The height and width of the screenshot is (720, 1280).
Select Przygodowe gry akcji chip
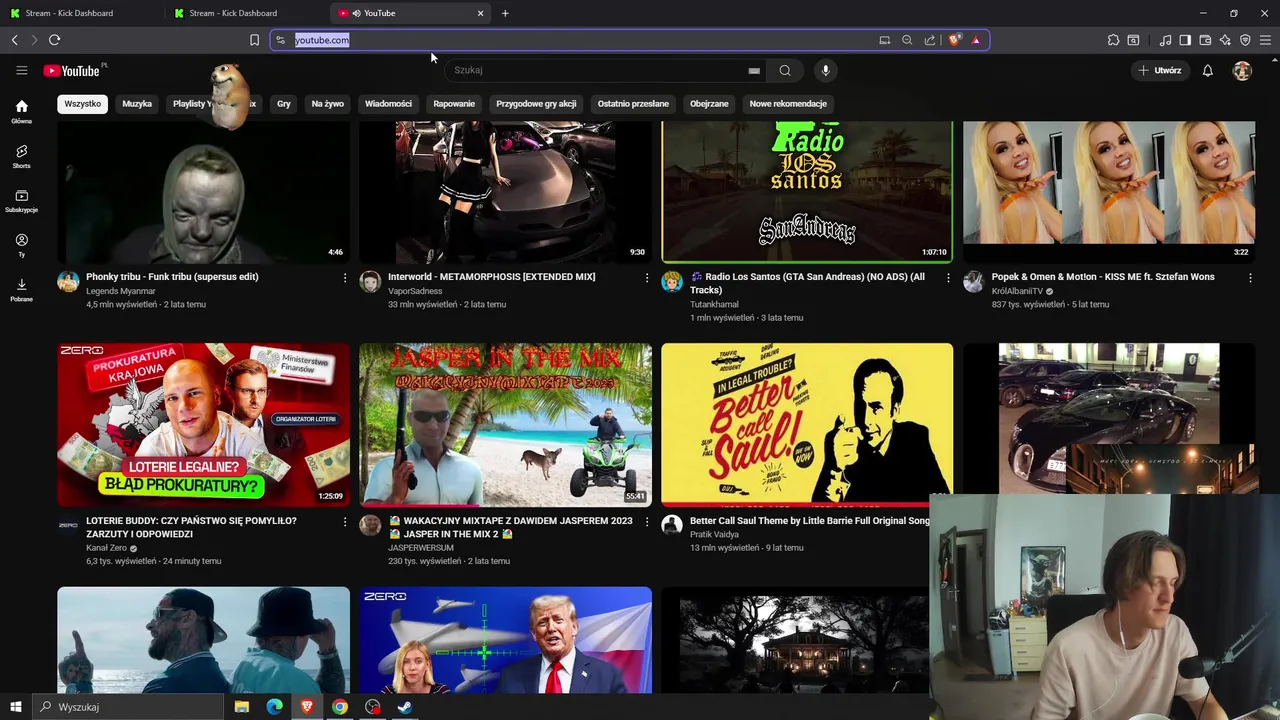pyautogui.click(x=536, y=104)
